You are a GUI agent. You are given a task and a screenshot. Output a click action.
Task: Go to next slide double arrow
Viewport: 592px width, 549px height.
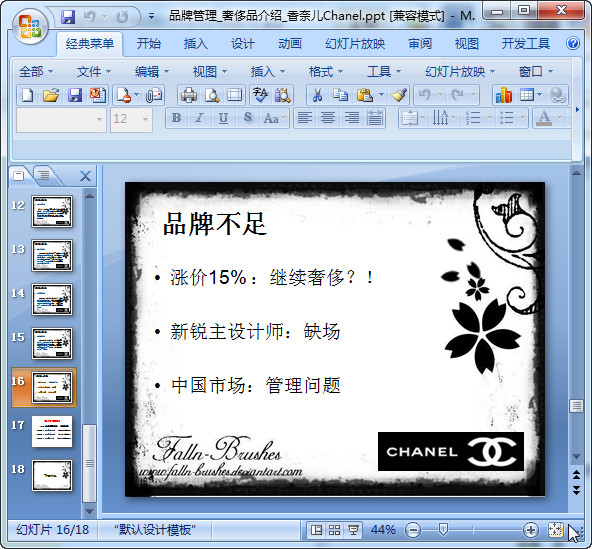coord(576,491)
